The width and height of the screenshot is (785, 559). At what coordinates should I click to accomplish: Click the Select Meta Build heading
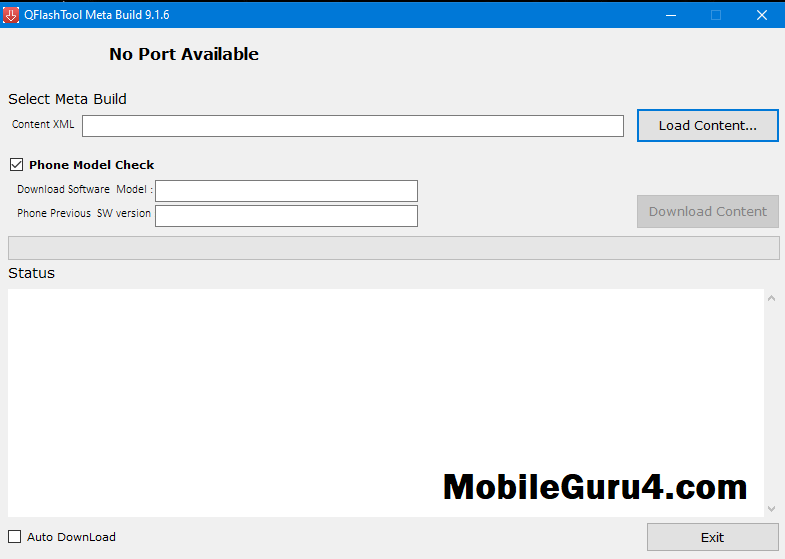(67, 99)
